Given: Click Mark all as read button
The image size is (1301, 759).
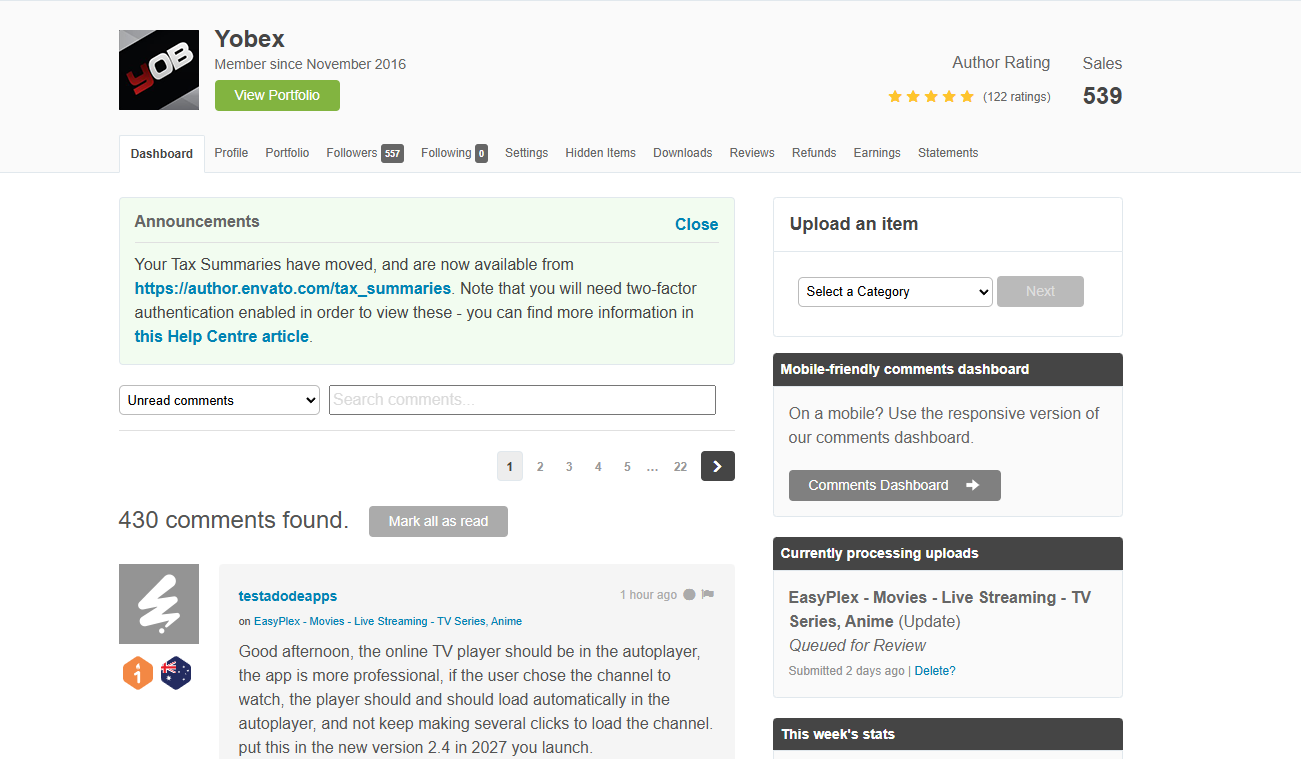Looking at the screenshot, I should [x=438, y=521].
